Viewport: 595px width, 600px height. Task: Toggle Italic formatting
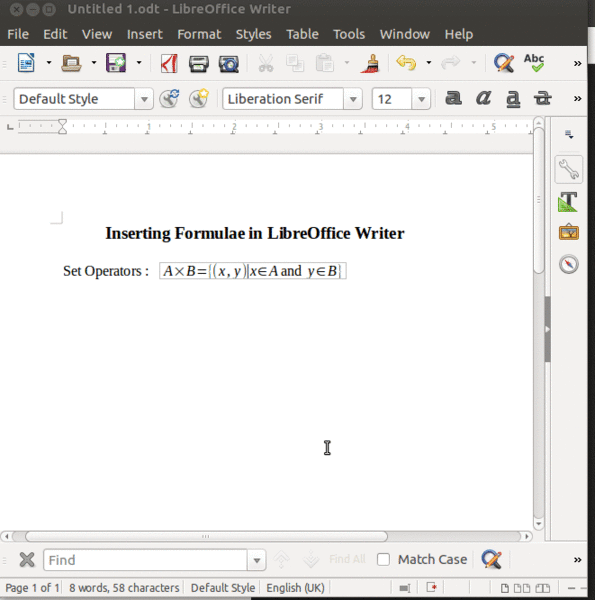click(483, 98)
